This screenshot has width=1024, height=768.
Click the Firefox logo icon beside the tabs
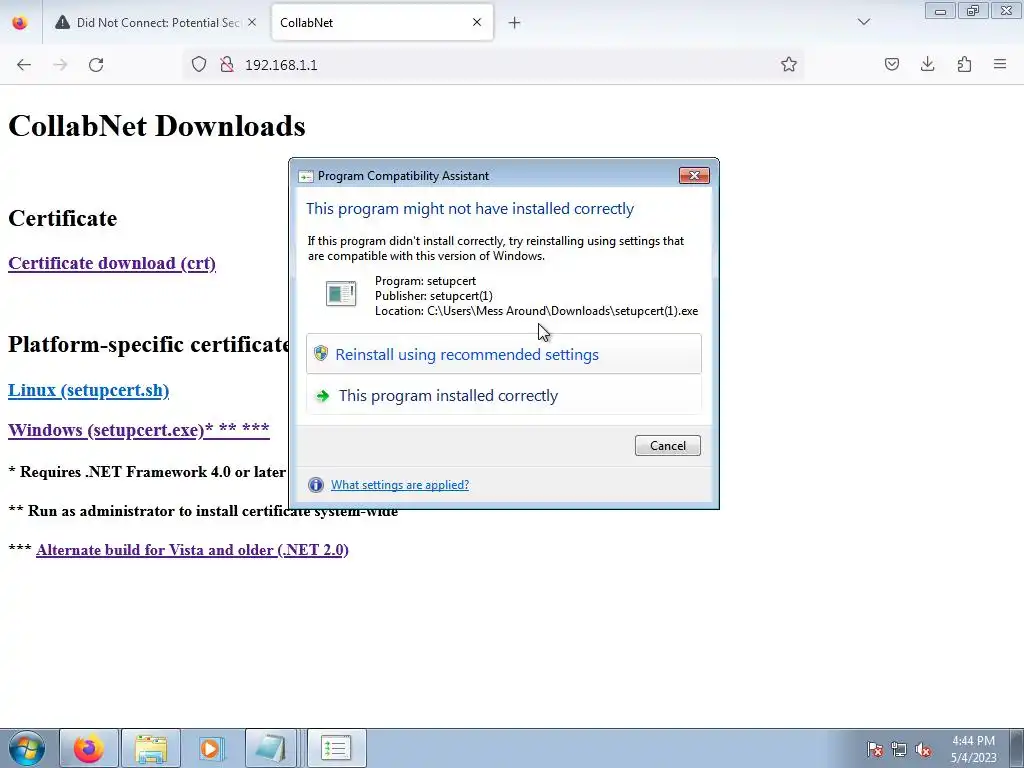point(20,23)
